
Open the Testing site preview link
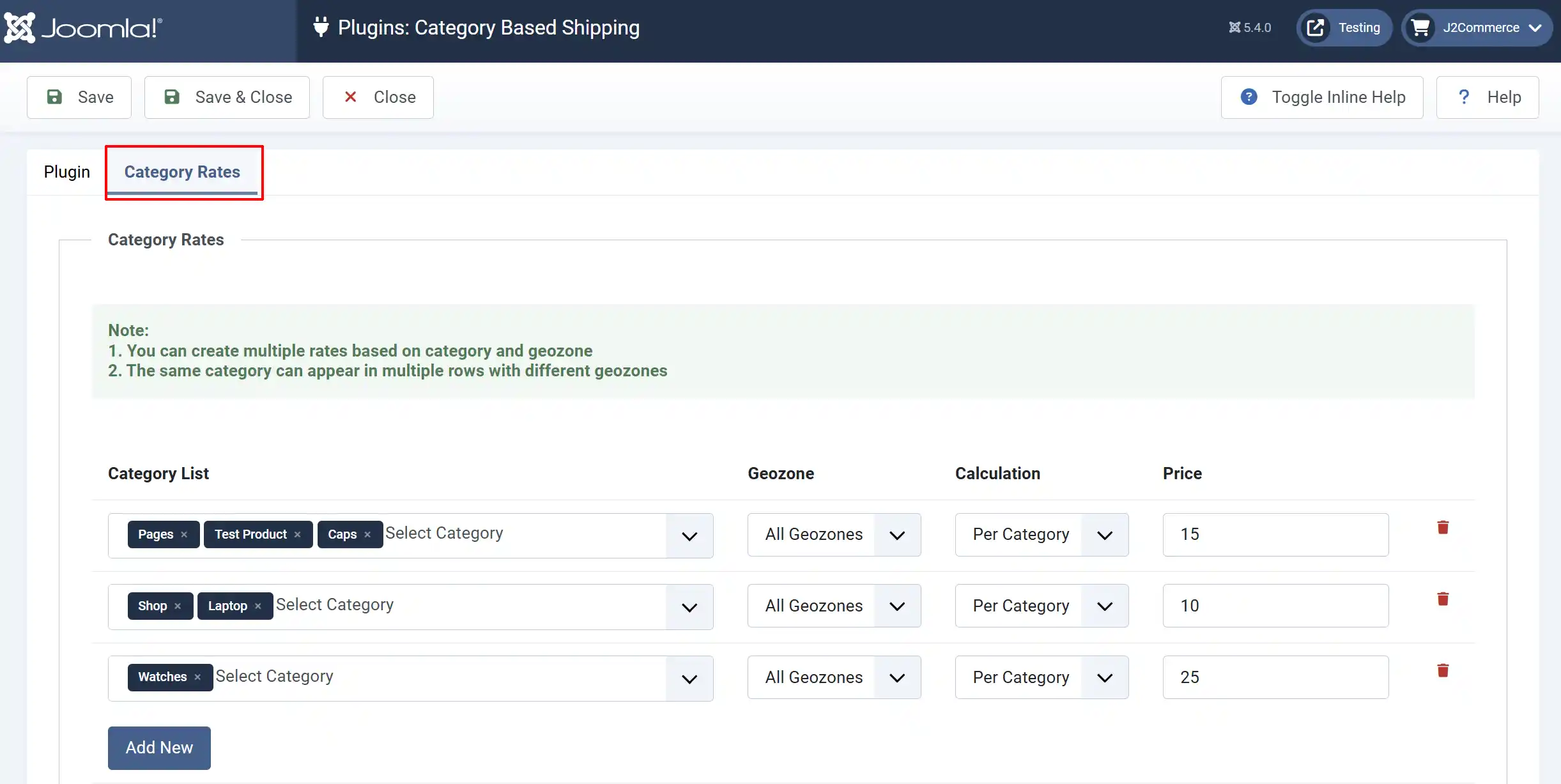[x=1344, y=27]
